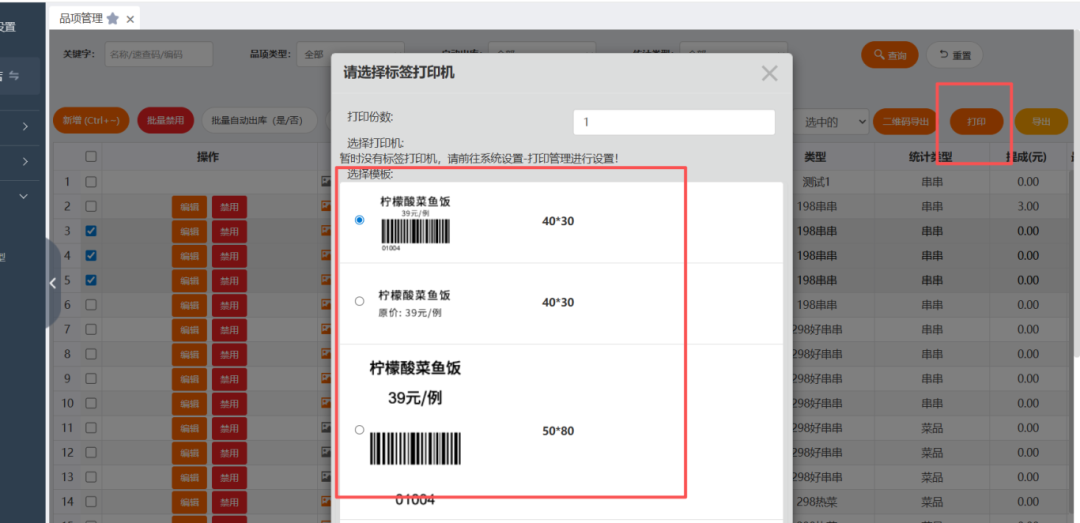1080x523 pixels.
Task: Click 编辑 in row 4
Action: (x=189, y=256)
